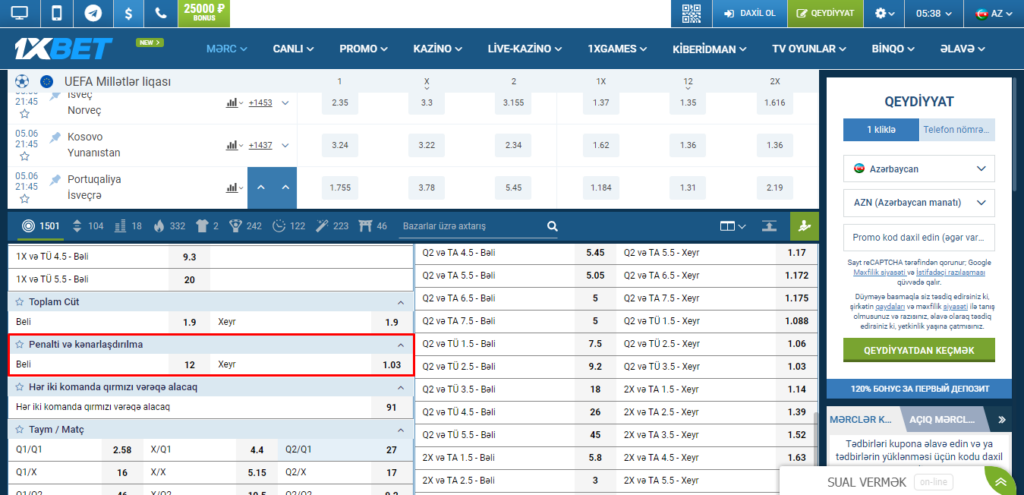1024x495 pixels.
Task: Pin the Portuqaliya – İsveçrə match
Action: pyautogui.click(x=56, y=180)
